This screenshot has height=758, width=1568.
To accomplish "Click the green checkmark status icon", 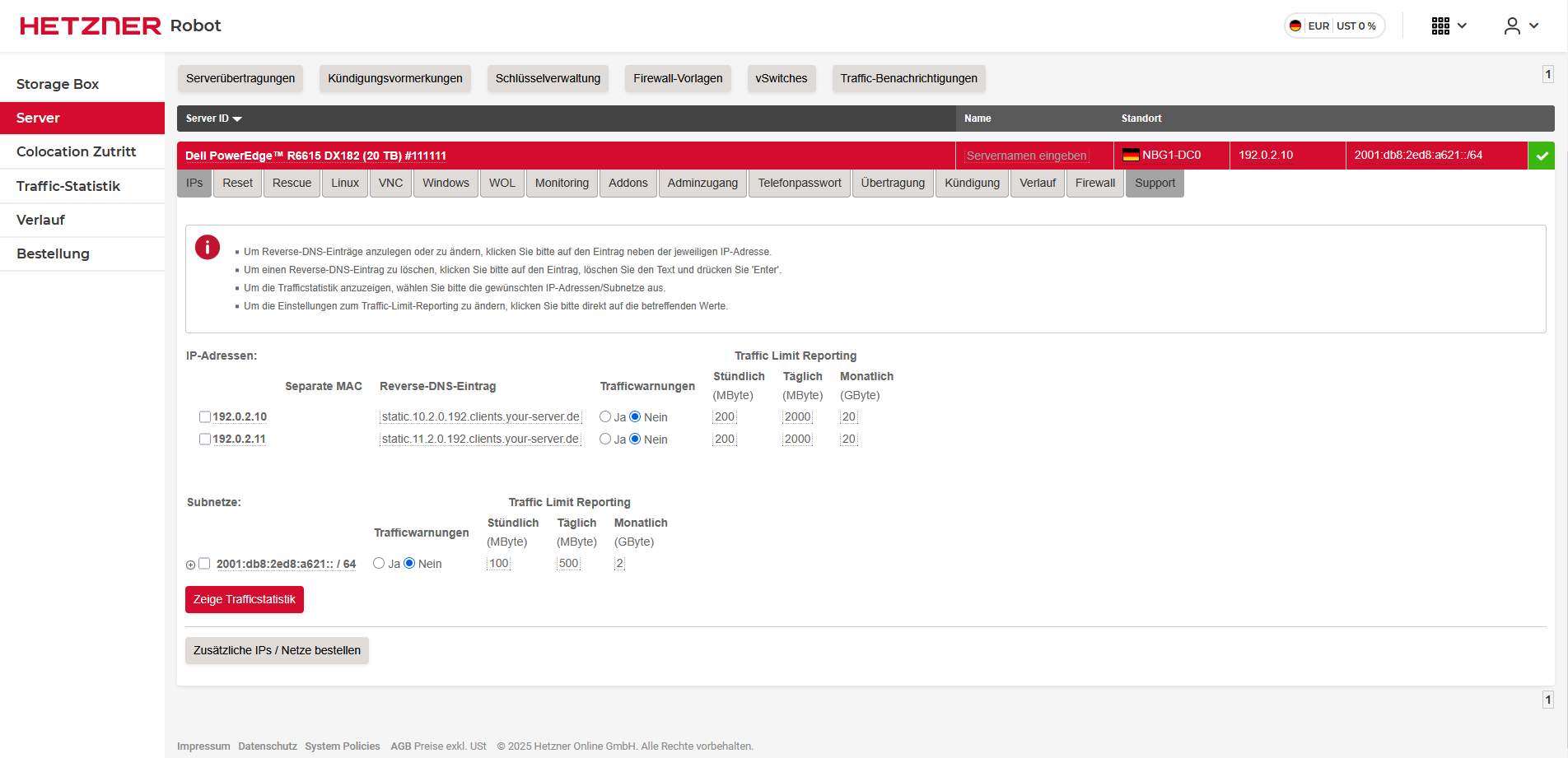I will point(1542,156).
